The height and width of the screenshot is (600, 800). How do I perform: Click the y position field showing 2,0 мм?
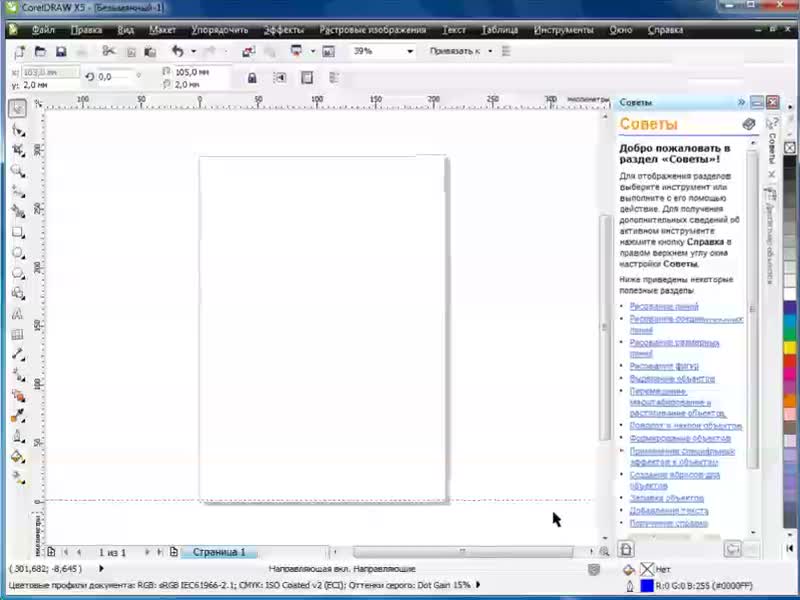pyautogui.click(x=49, y=85)
